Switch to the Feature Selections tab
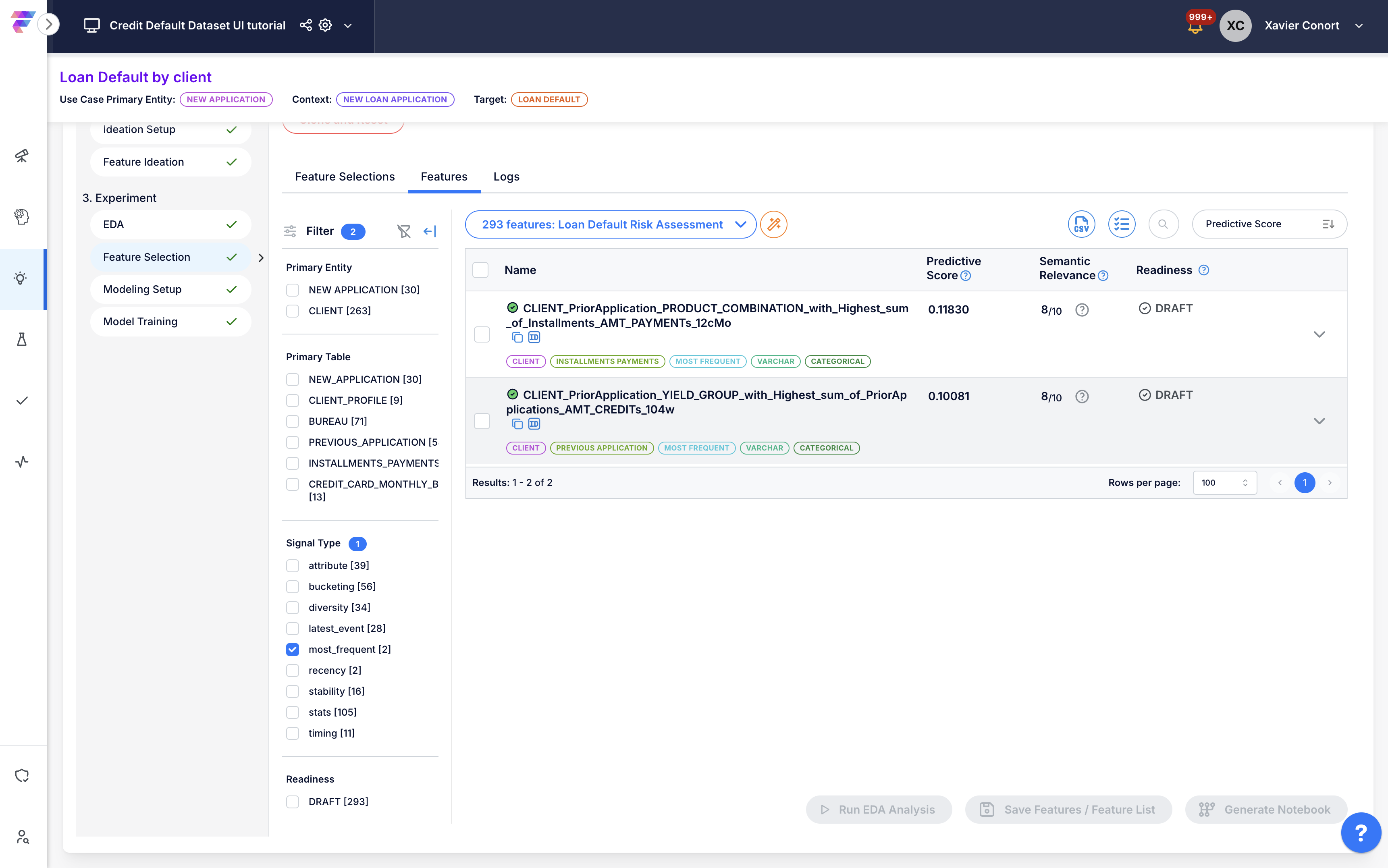Screen dimensions: 1388x868 [x=345, y=177]
